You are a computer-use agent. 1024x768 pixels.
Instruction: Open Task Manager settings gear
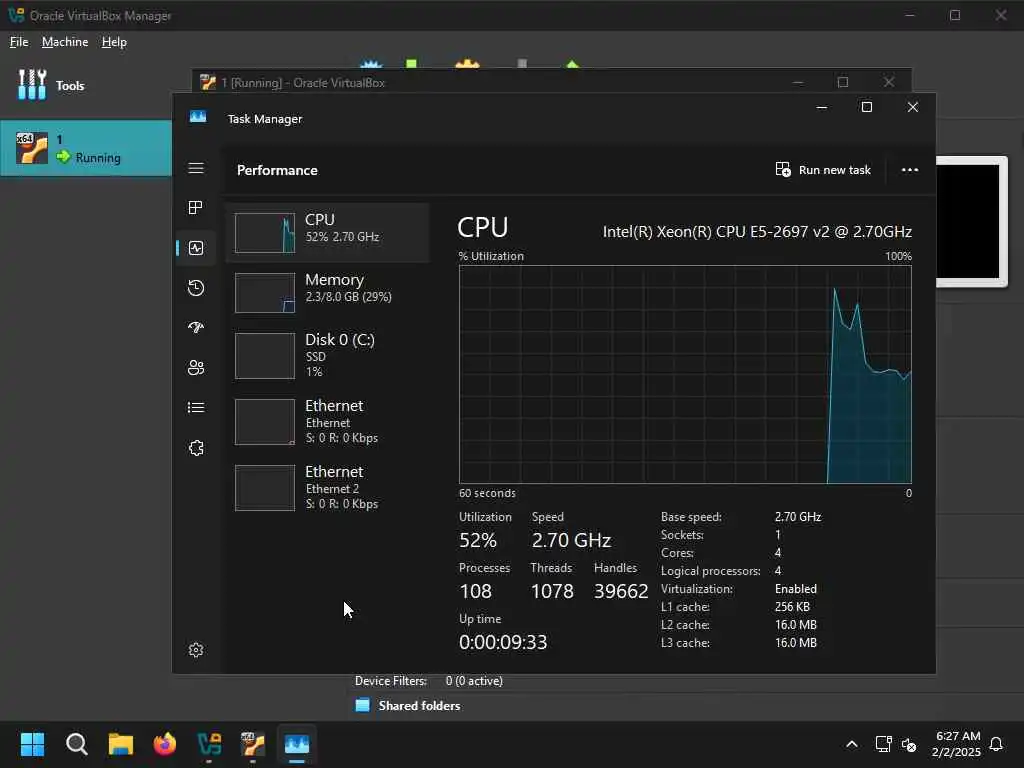click(x=196, y=650)
